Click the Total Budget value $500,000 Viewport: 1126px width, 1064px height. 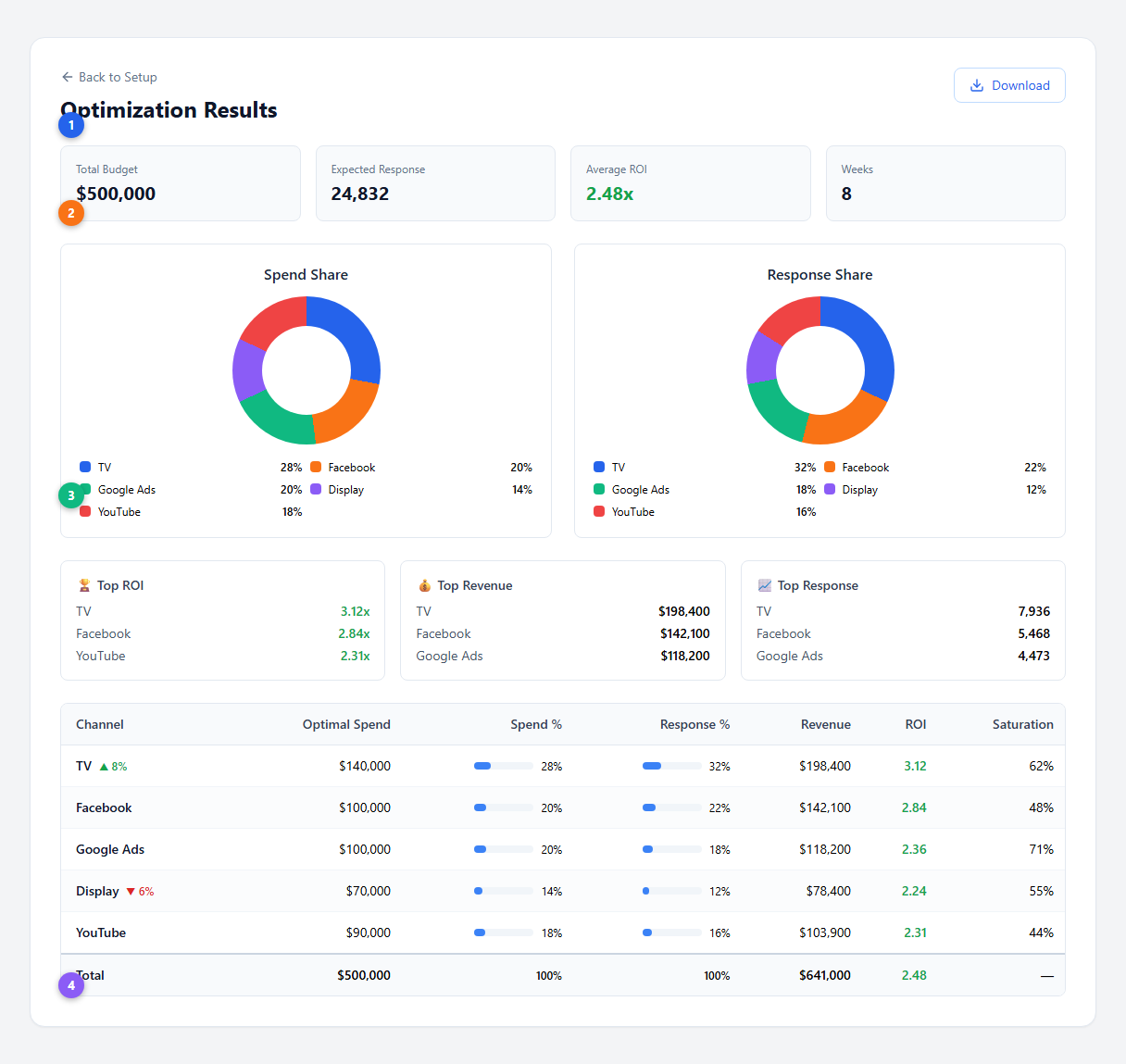(116, 194)
